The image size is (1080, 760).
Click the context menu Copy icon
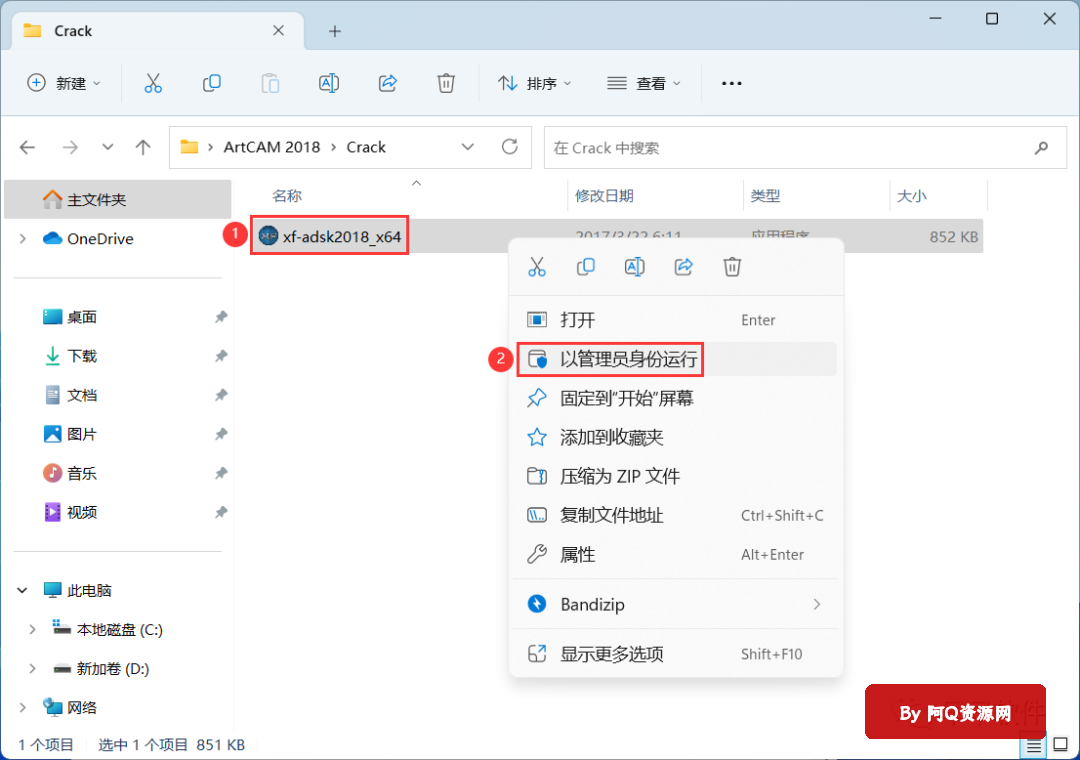pos(585,267)
